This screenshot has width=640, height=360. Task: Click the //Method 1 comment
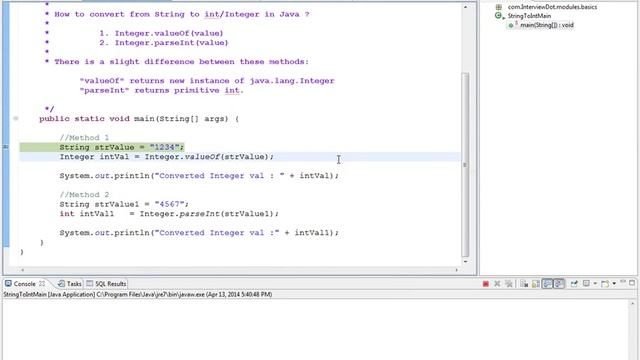tap(84, 138)
